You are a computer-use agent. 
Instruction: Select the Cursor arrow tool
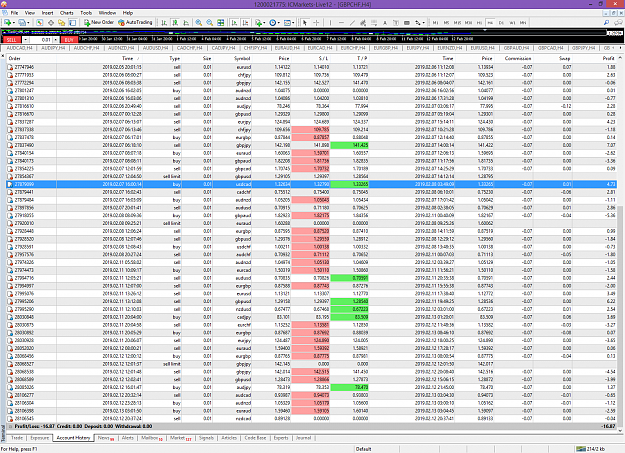pos(305,23)
